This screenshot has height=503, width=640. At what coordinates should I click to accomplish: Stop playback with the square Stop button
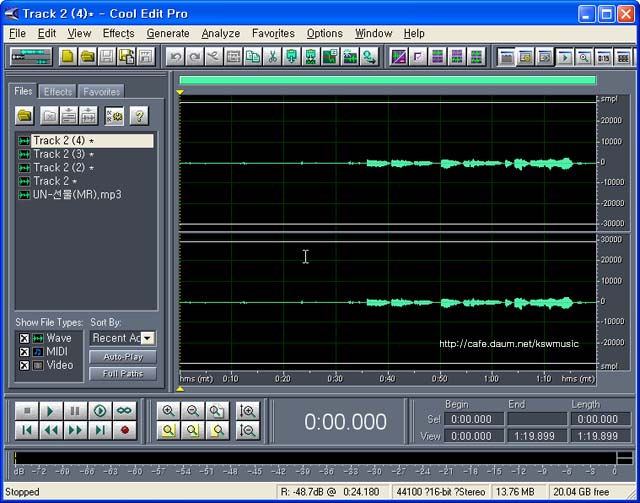click(x=27, y=411)
